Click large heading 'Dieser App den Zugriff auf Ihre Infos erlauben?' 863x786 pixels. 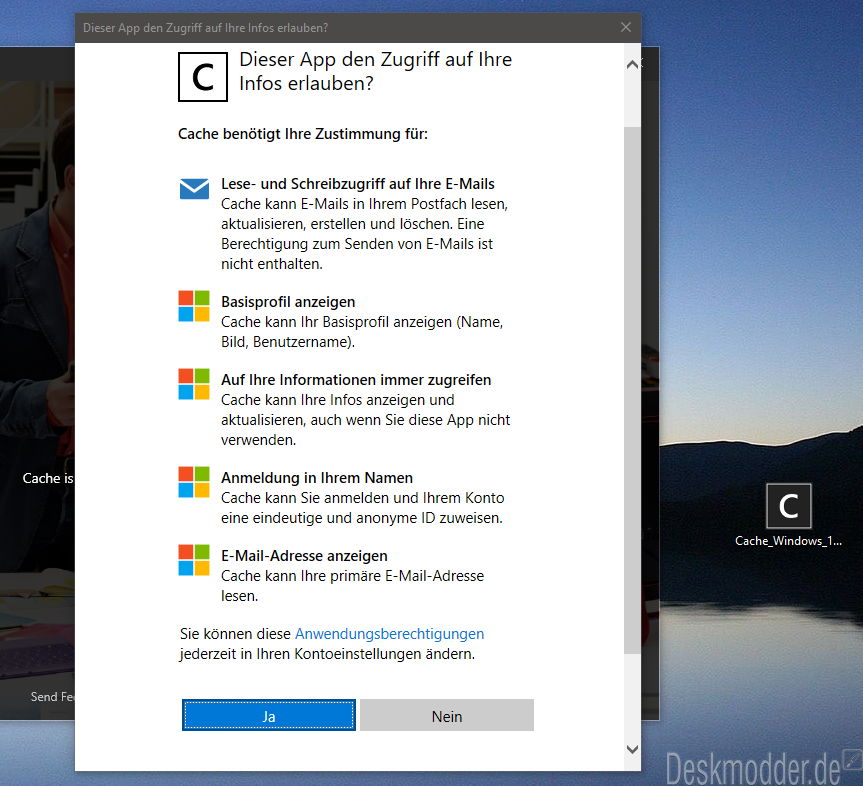[x=375, y=71]
